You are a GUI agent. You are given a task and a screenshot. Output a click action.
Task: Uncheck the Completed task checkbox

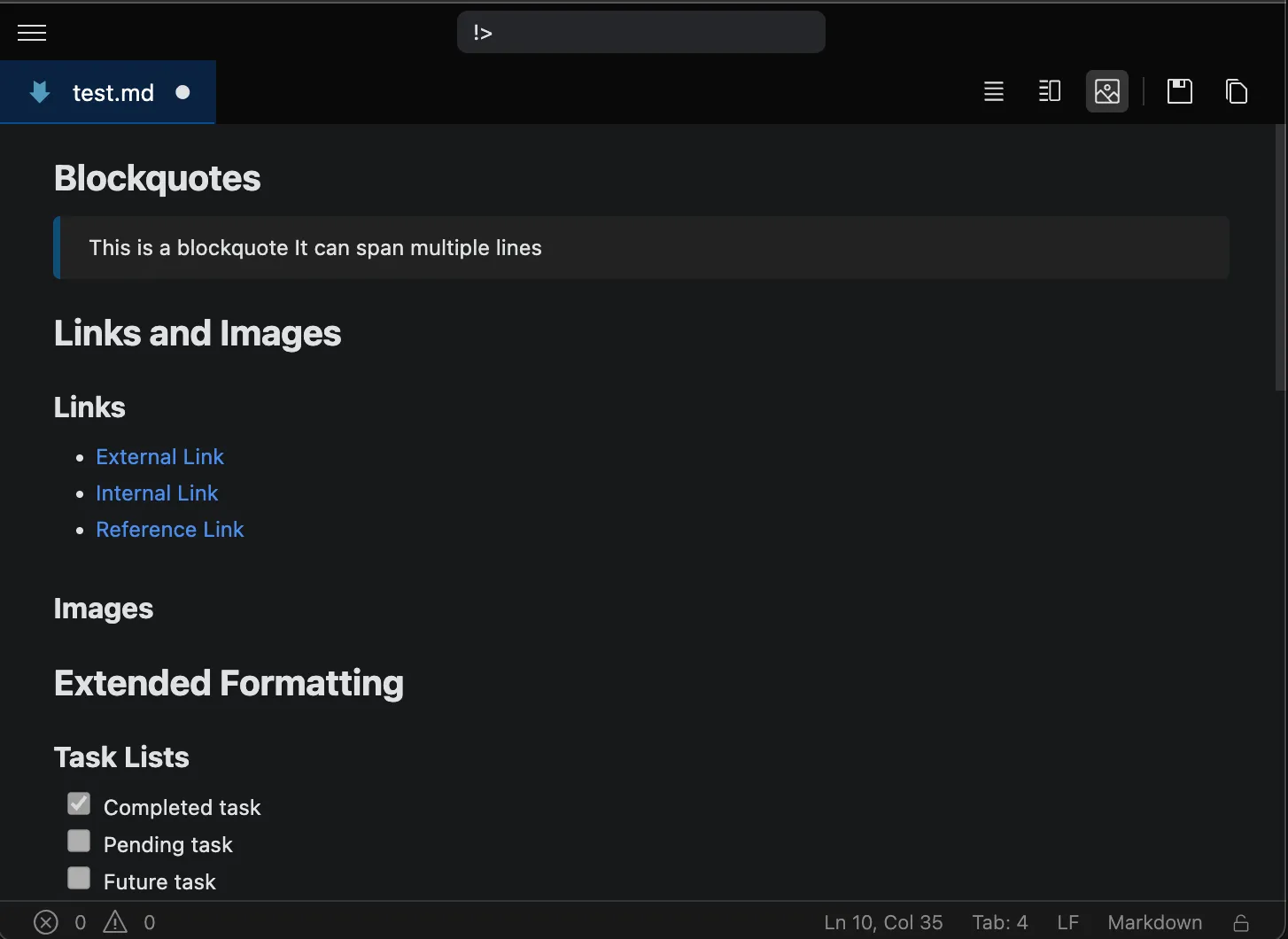click(79, 803)
